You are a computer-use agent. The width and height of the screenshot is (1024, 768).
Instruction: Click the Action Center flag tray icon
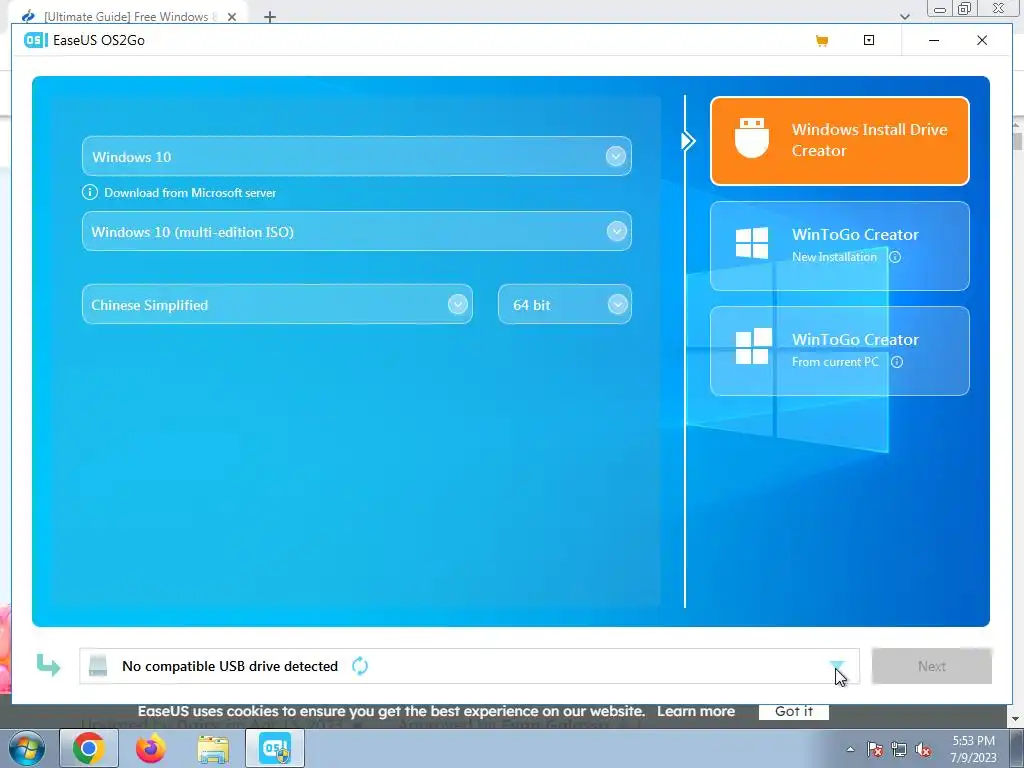tap(875, 749)
